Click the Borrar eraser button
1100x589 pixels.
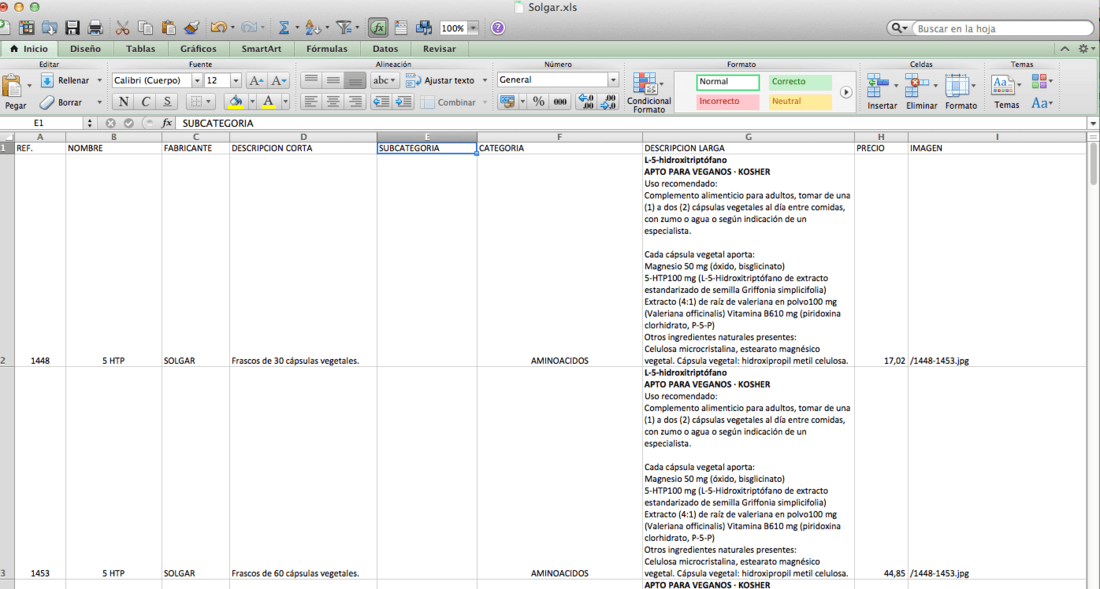62,102
